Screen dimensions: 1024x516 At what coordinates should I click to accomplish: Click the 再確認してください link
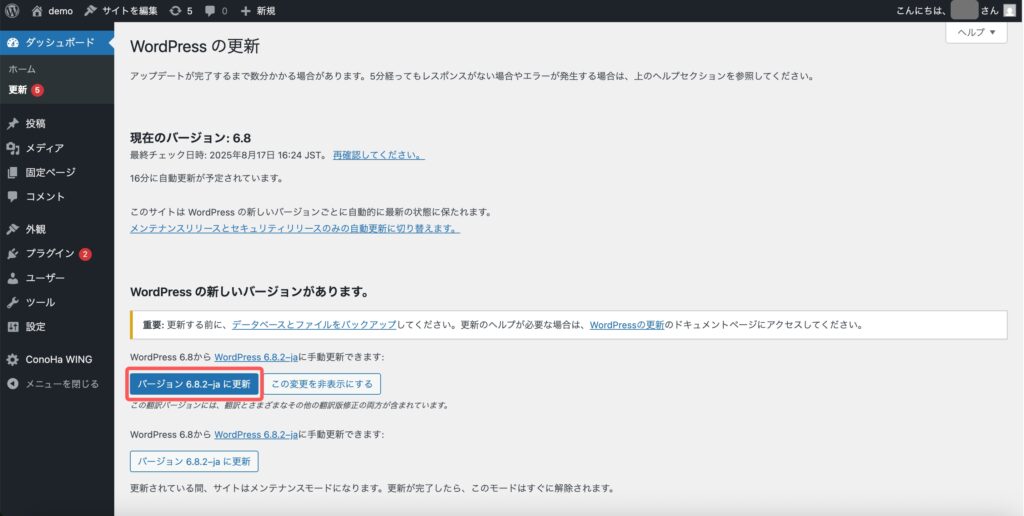379,155
